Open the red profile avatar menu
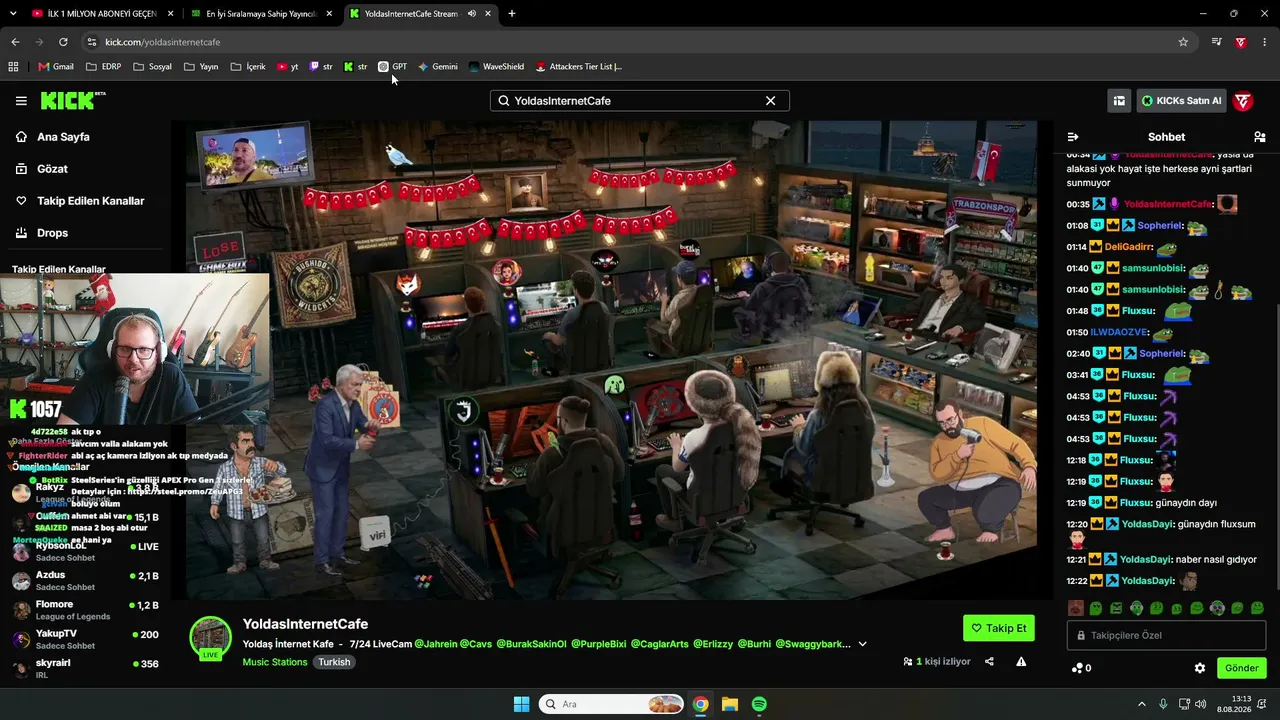Screen dimensions: 1280x720 pos(1243,101)
